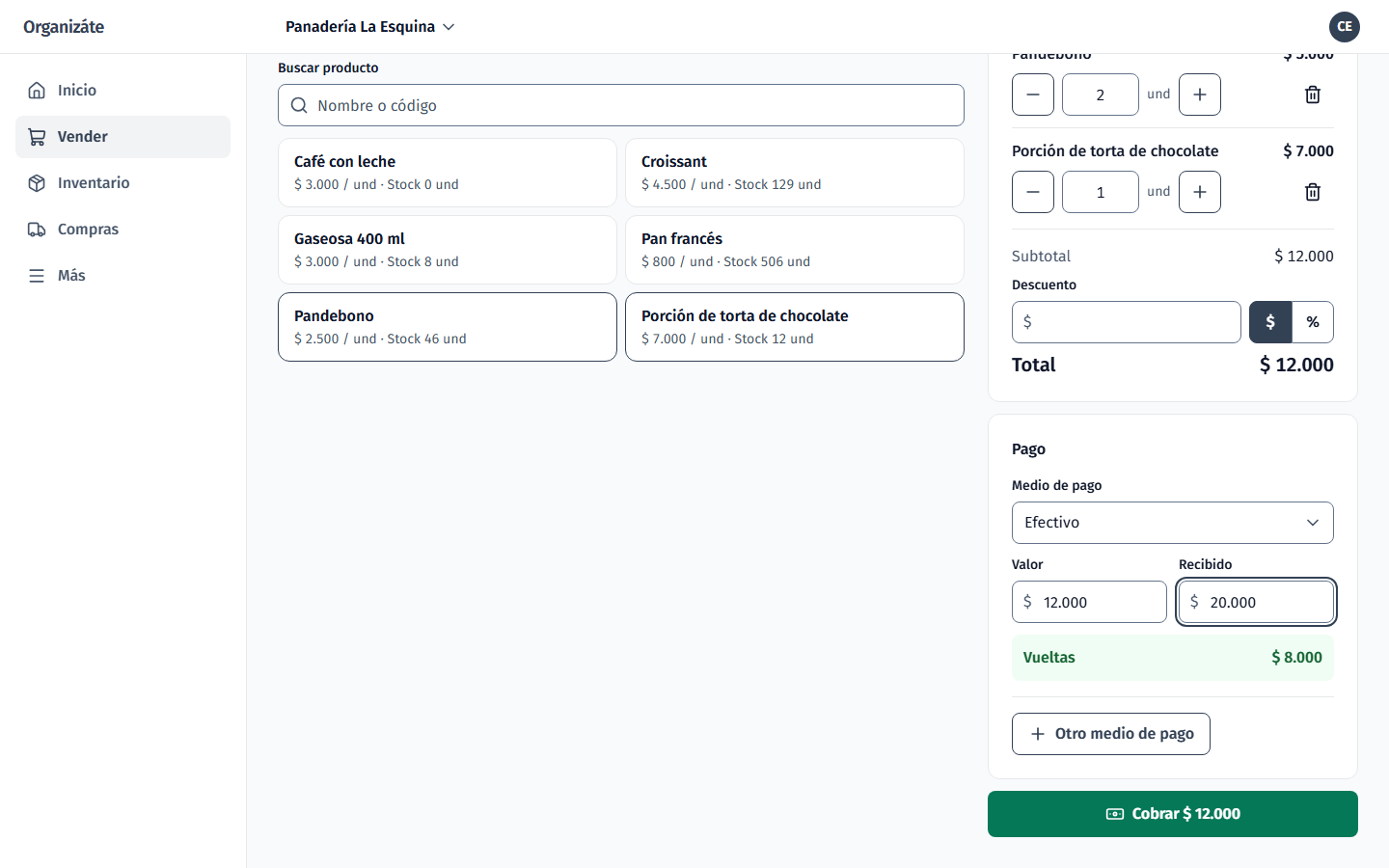
Task: Open the Vender section
Action: click(123, 136)
